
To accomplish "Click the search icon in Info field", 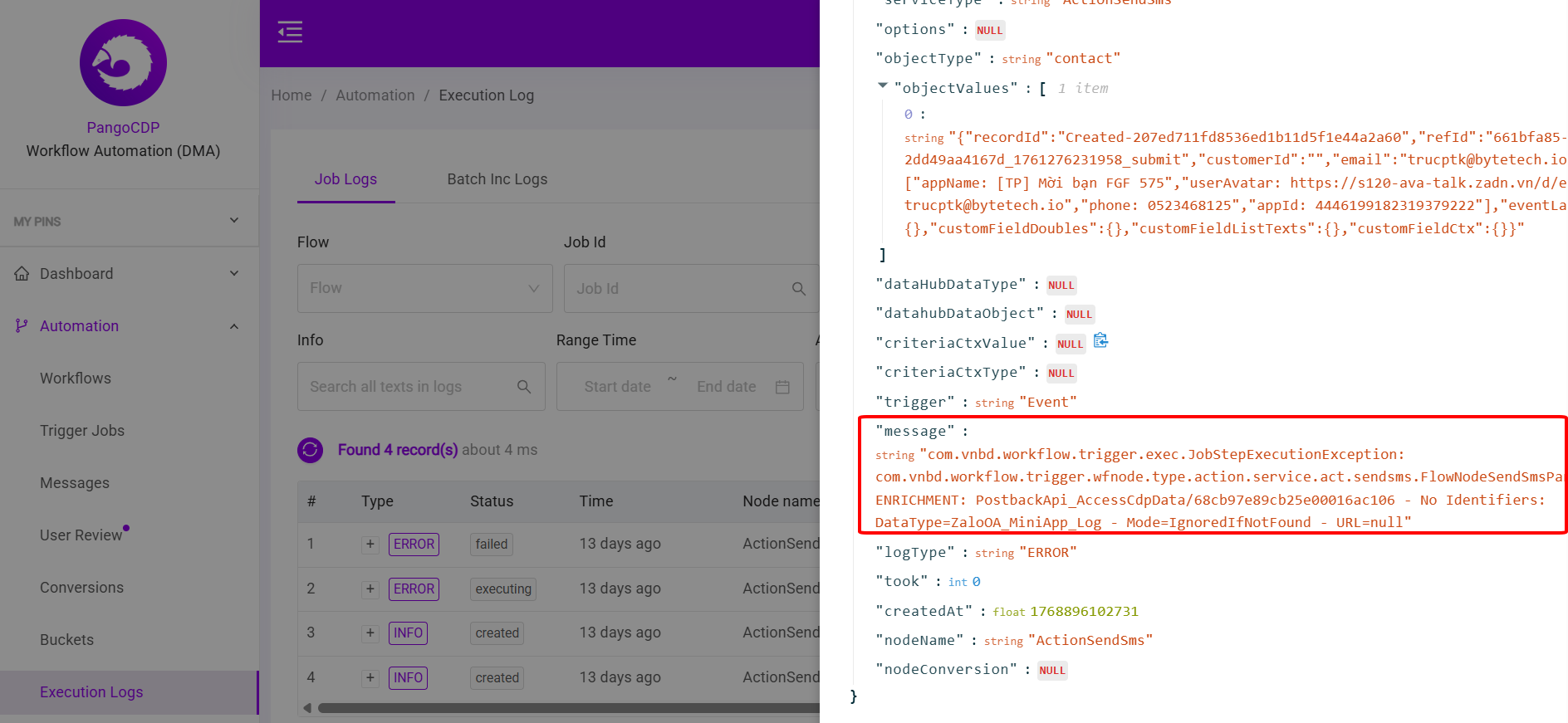I will (x=524, y=387).
